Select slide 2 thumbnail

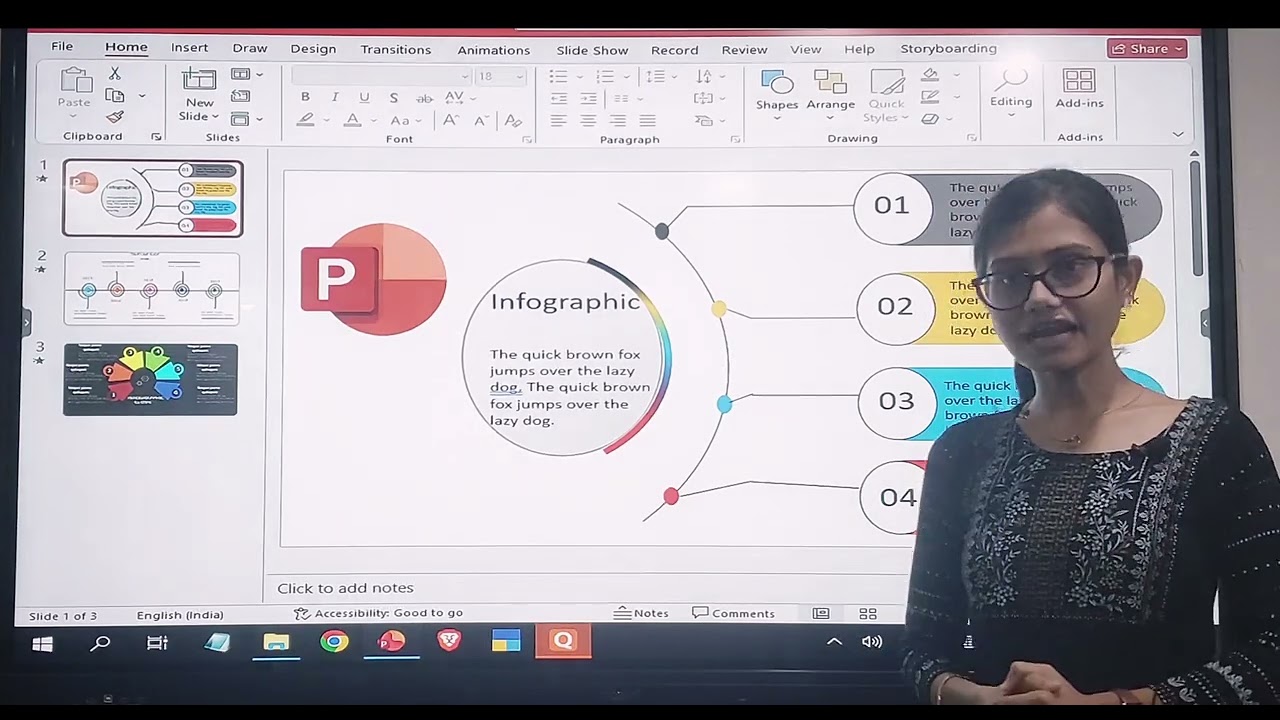(x=152, y=289)
